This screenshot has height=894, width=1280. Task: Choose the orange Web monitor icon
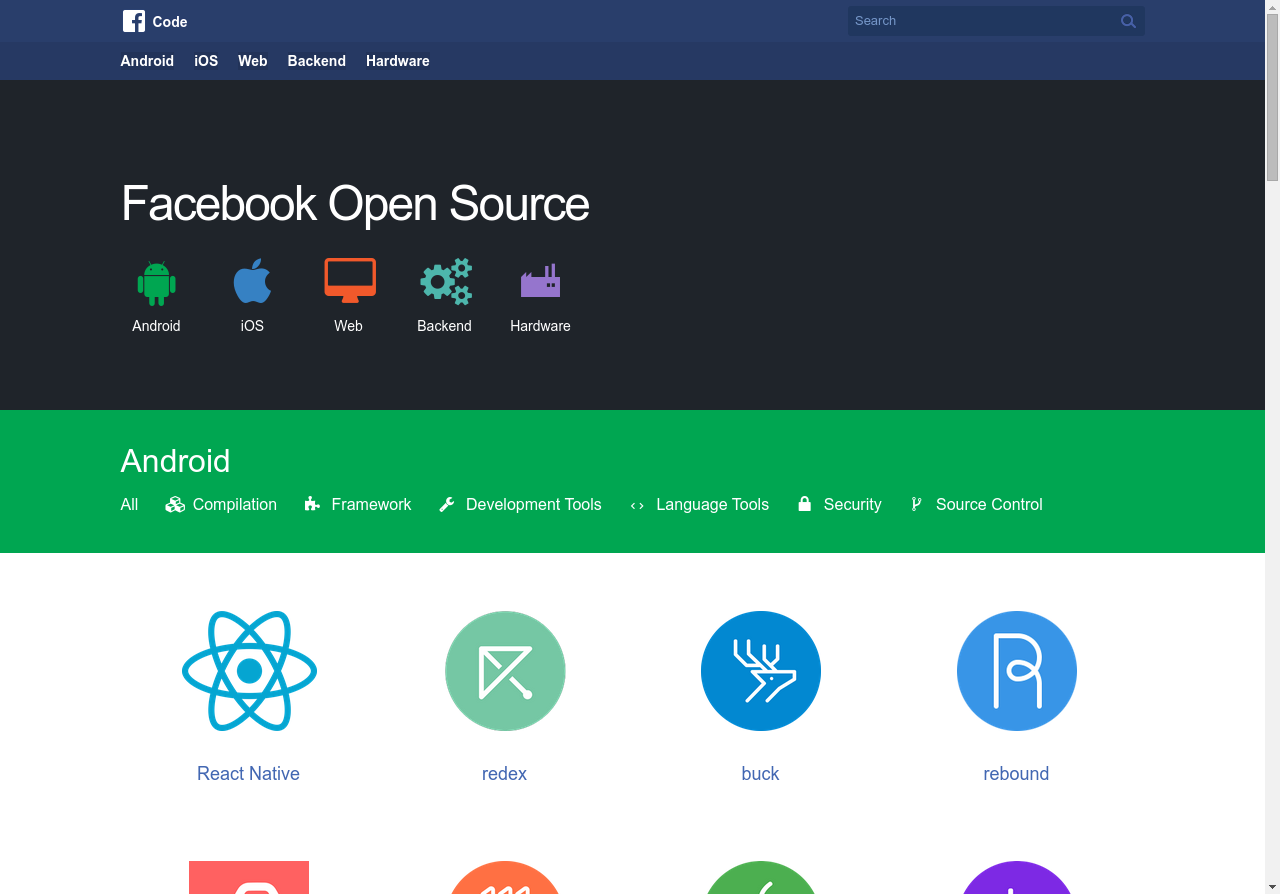click(350, 280)
